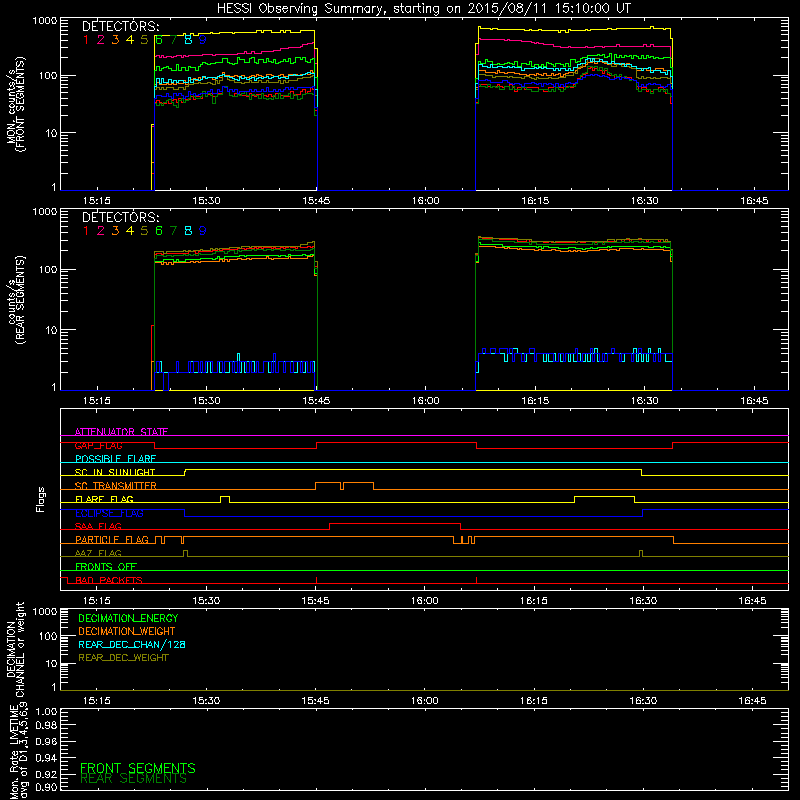Click the REAR_DEC_CHAN/128 legend entry
This screenshot has width=800, height=800.
click(x=132, y=644)
